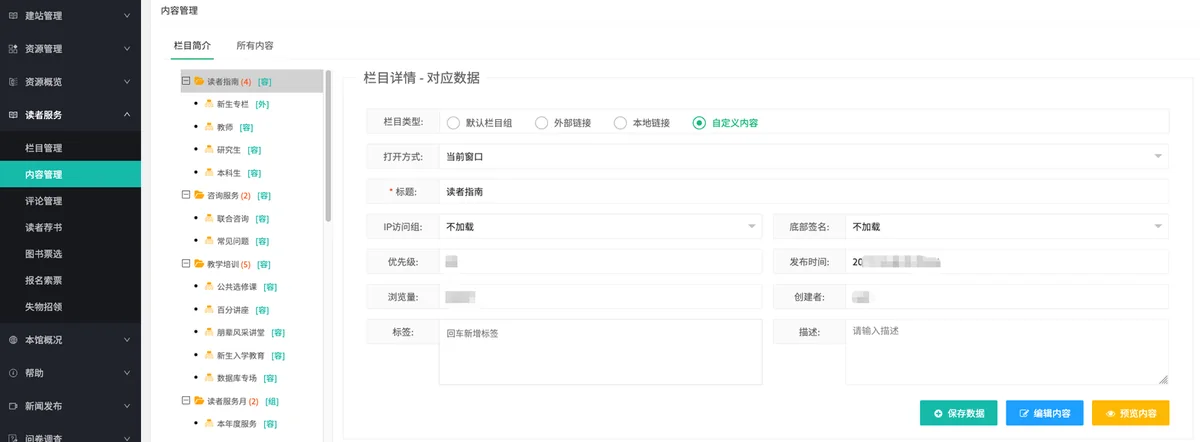Click the 本馆概况 globe icon

[x=13, y=340]
